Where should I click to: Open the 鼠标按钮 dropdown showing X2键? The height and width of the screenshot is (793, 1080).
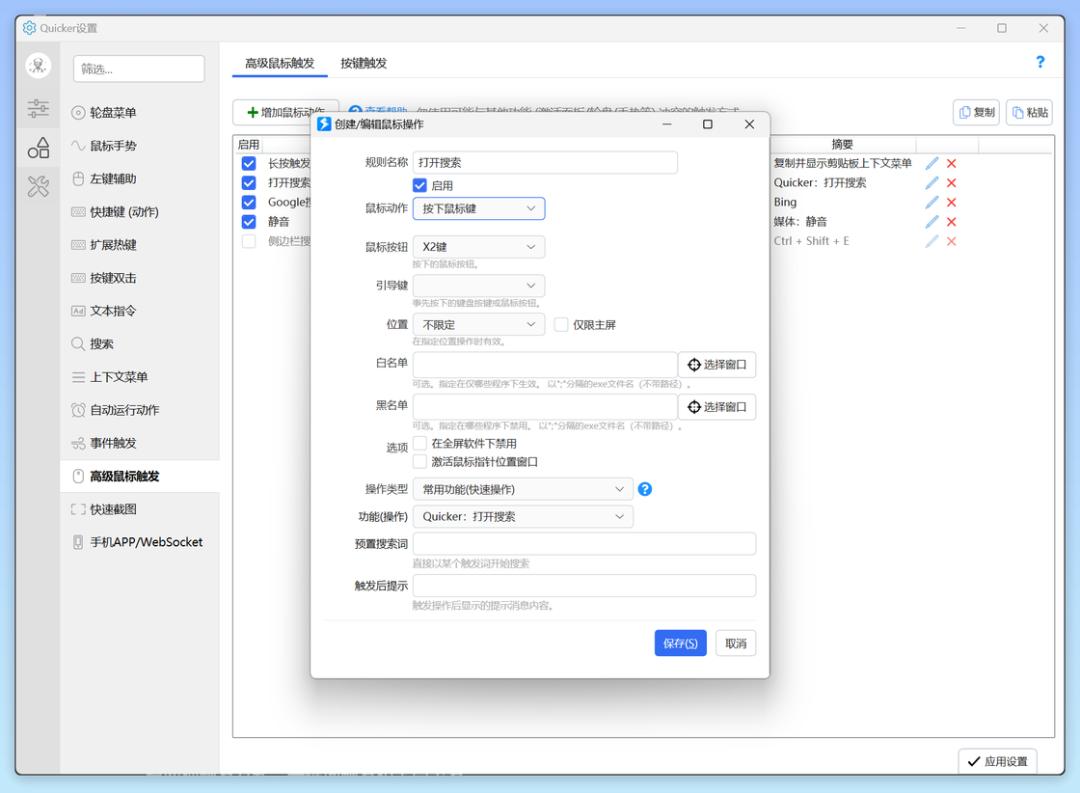click(x=479, y=247)
